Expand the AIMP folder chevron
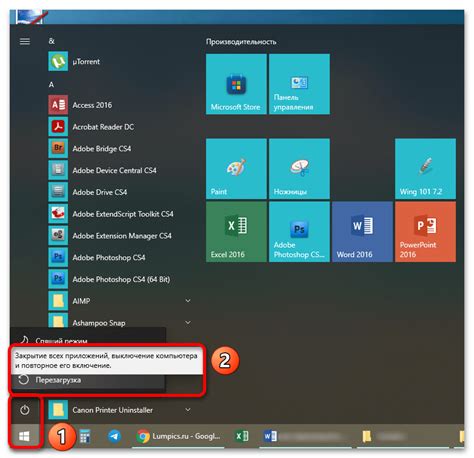The height and width of the screenshot is (458, 474). tap(188, 301)
